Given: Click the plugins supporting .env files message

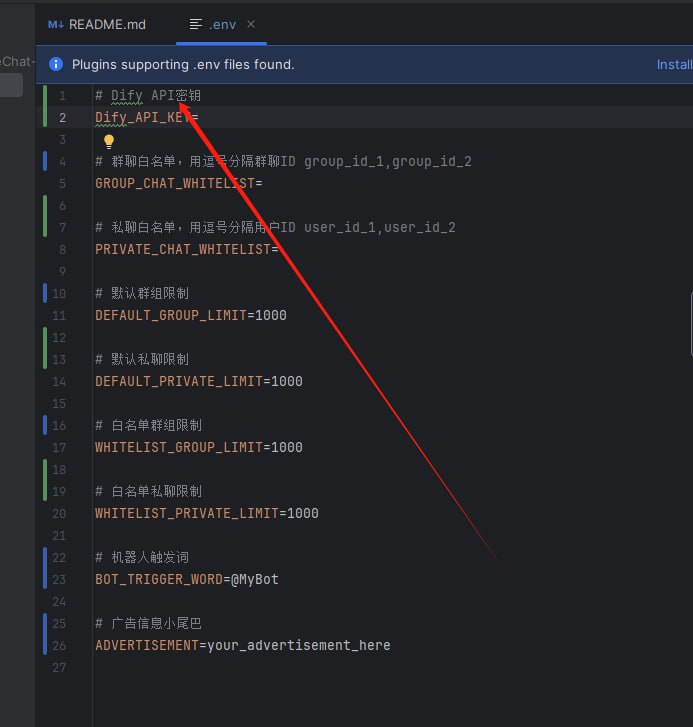Looking at the screenshot, I should 183,64.
